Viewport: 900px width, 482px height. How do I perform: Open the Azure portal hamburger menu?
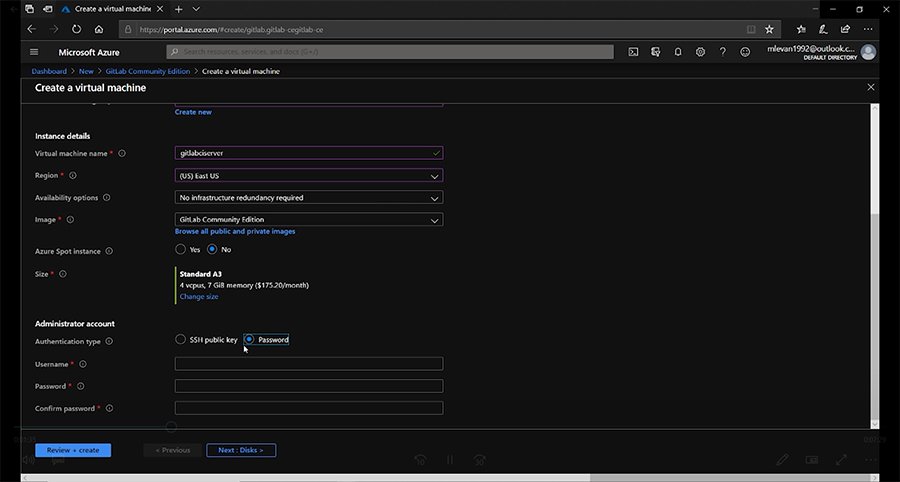34,52
